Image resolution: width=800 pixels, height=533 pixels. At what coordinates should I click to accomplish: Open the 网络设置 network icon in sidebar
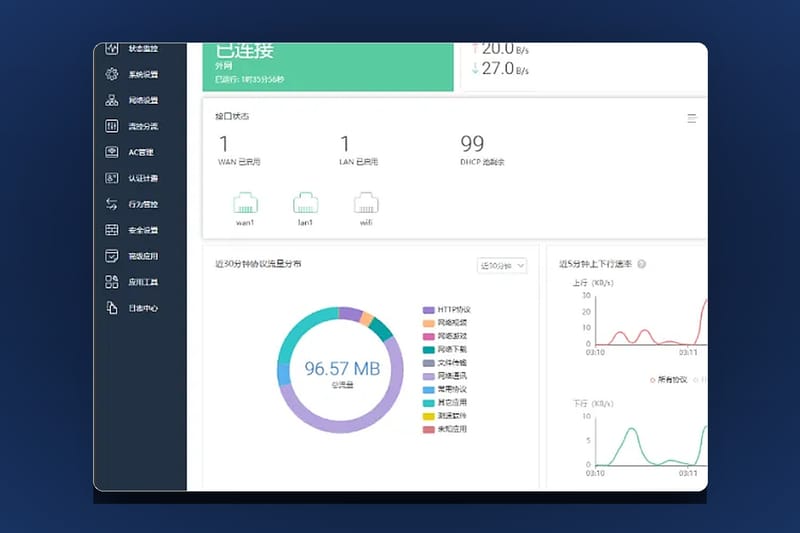pos(112,100)
